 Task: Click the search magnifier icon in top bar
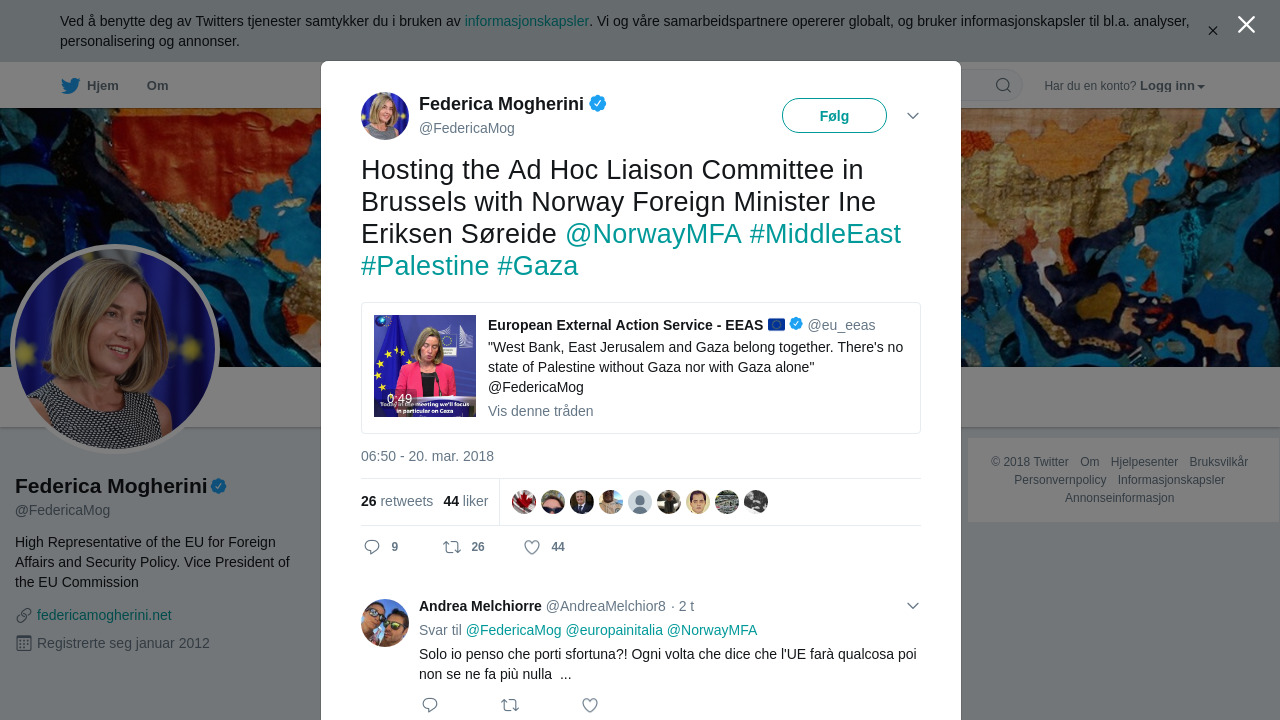[x=1003, y=85]
